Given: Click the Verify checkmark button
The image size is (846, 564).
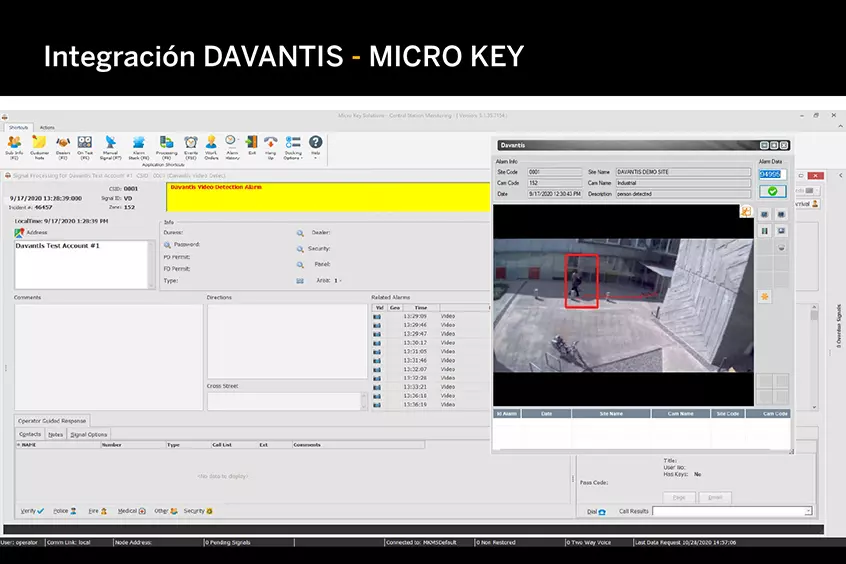Looking at the screenshot, I should 32,511.
